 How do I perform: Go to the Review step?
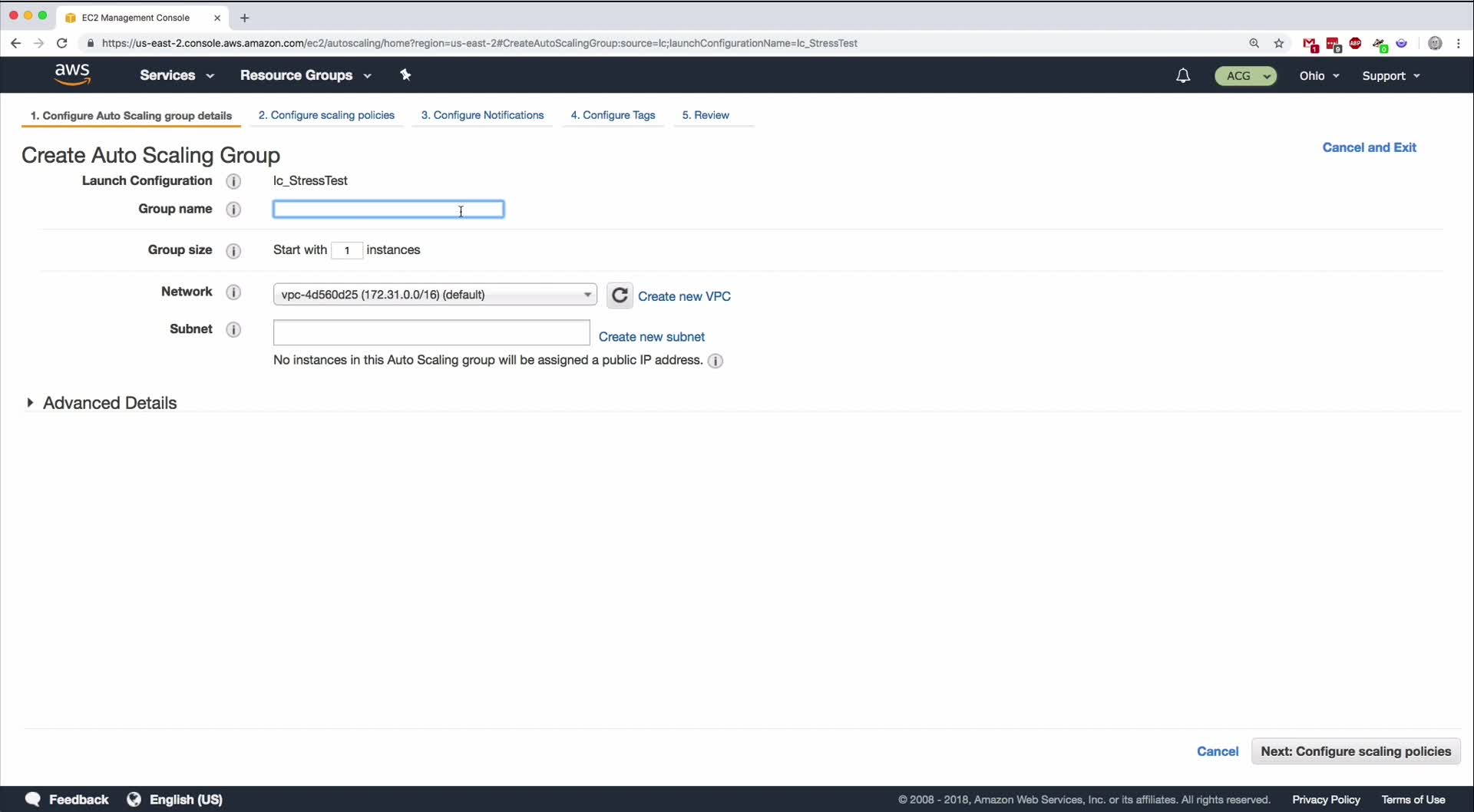coord(706,115)
